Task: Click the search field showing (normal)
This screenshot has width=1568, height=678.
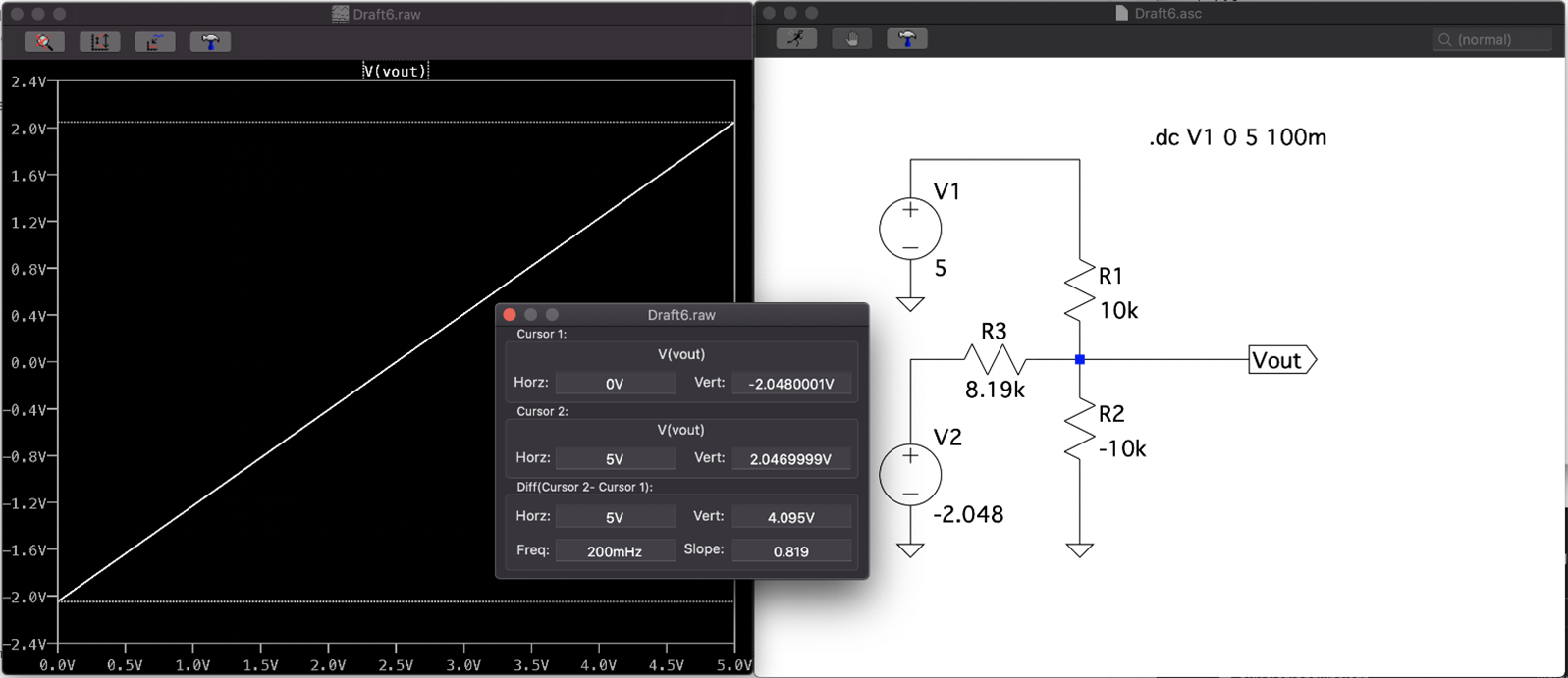Action: (1492, 39)
